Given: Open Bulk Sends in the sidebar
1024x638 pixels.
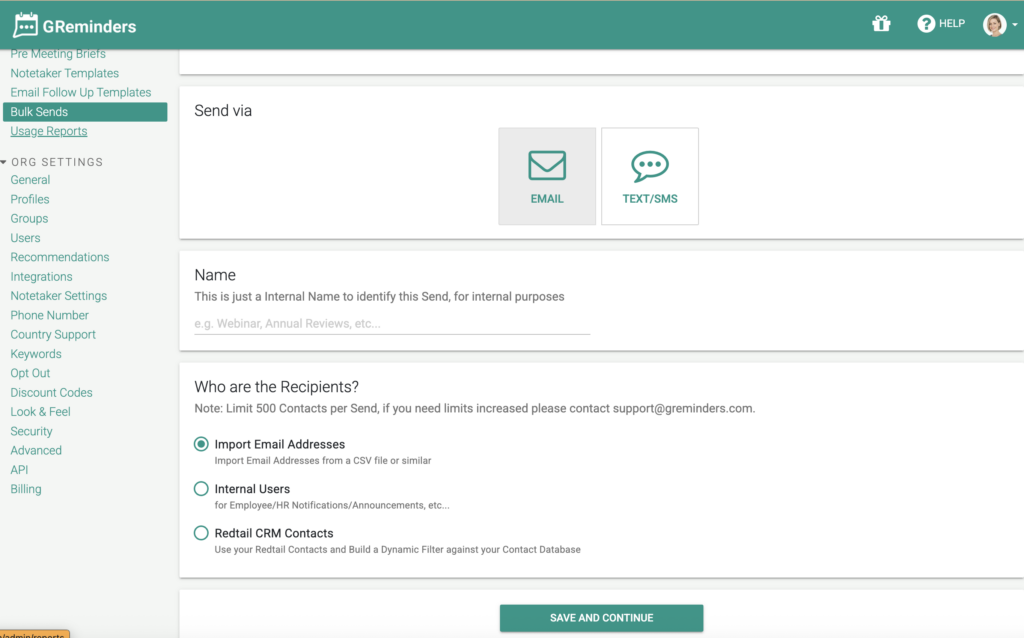Looking at the screenshot, I should pyautogui.click(x=38, y=111).
